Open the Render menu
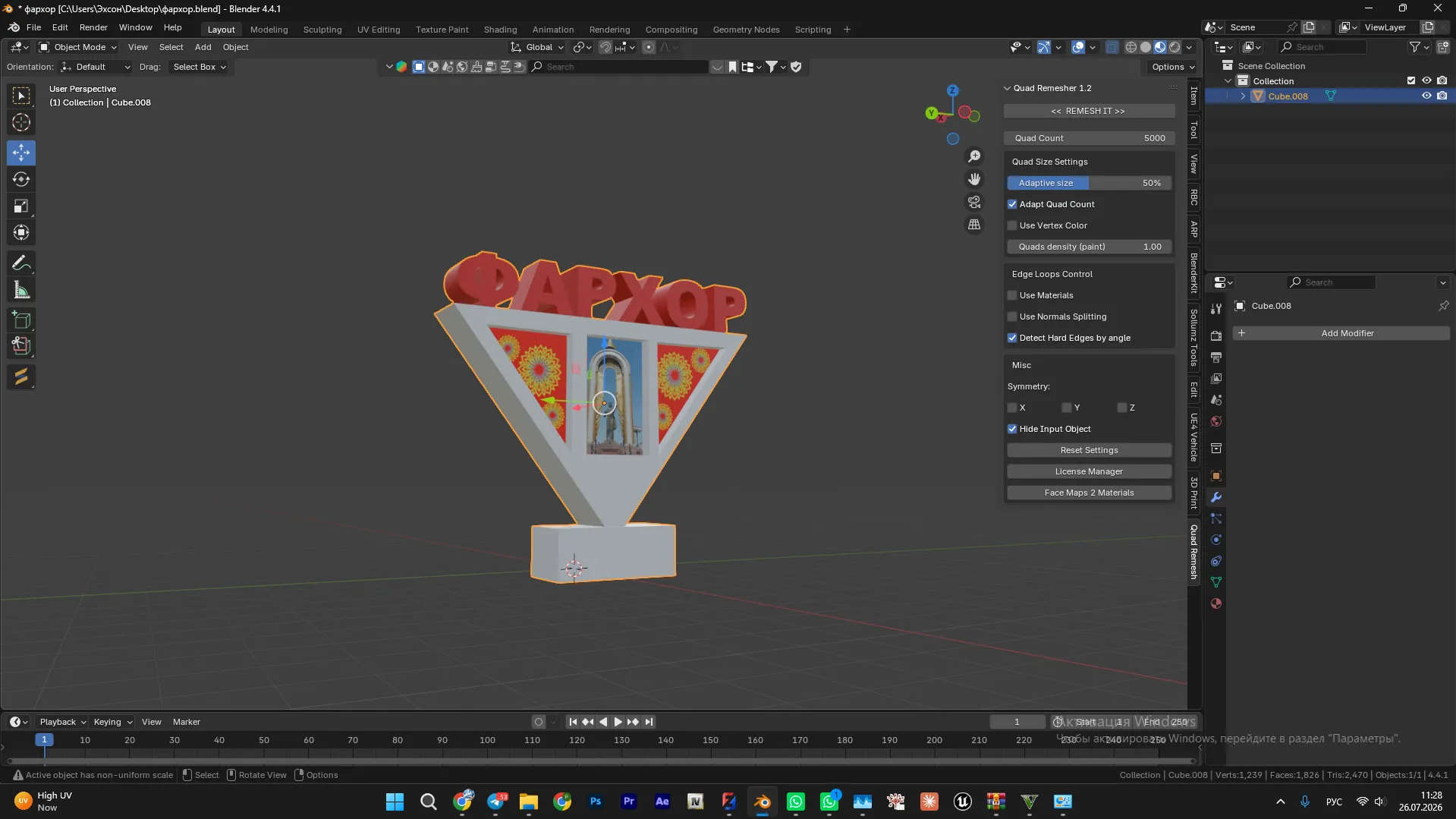 pyautogui.click(x=93, y=27)
